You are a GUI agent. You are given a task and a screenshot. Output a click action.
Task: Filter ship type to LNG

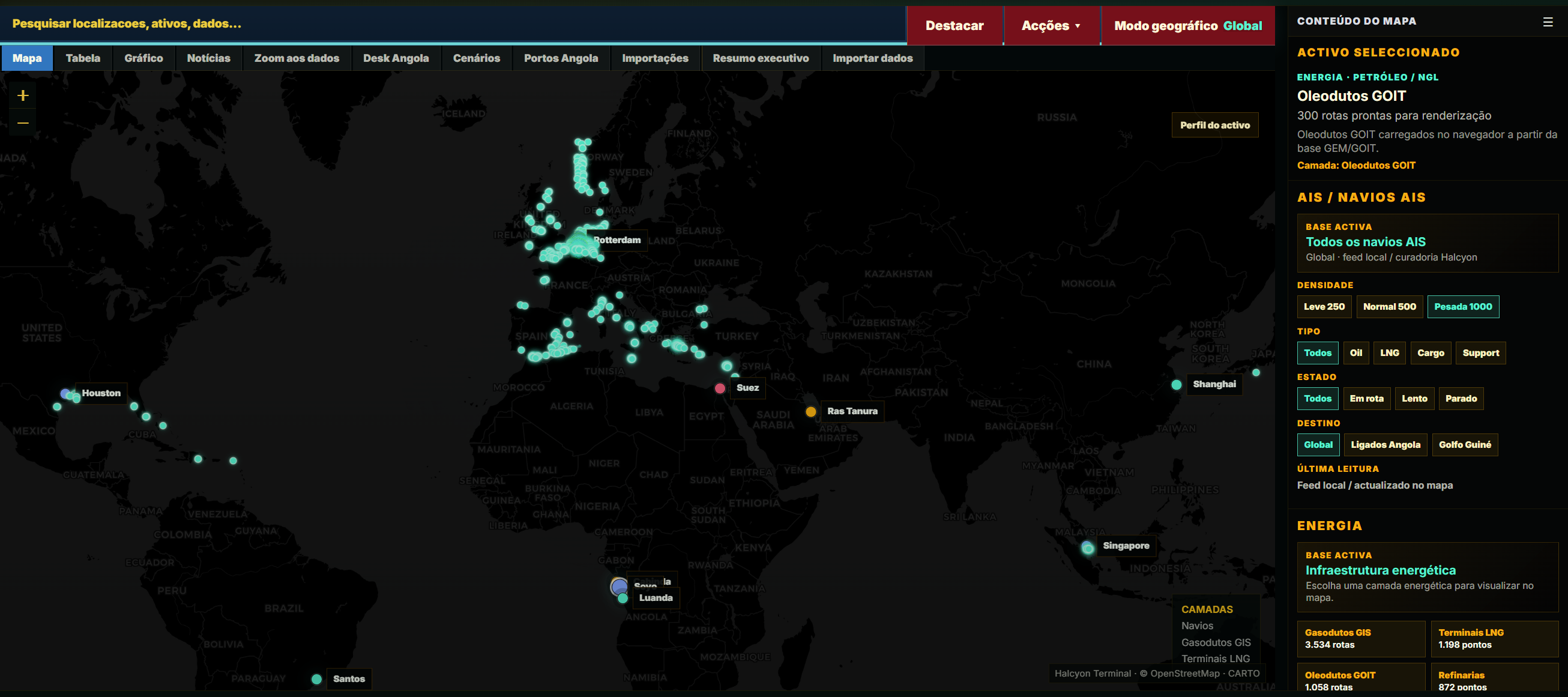click(x=1389, y=353)
